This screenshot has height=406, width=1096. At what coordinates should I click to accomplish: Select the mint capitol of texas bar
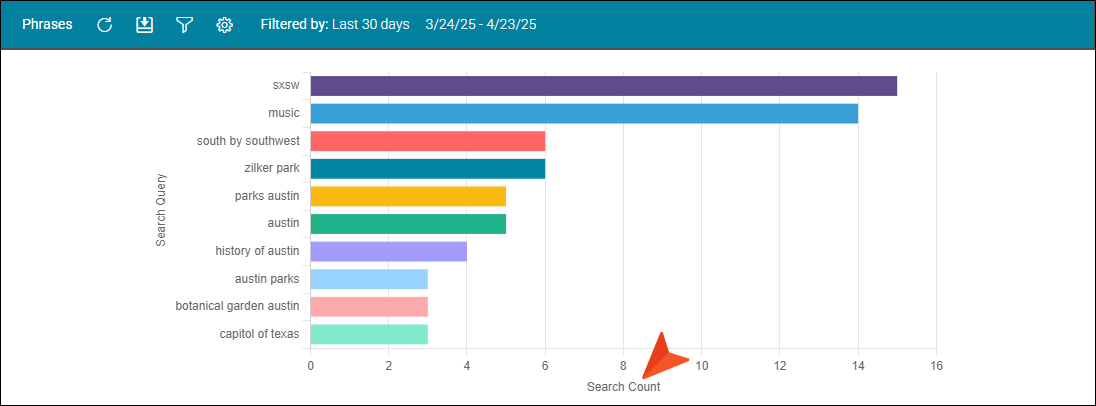[369, 334]
